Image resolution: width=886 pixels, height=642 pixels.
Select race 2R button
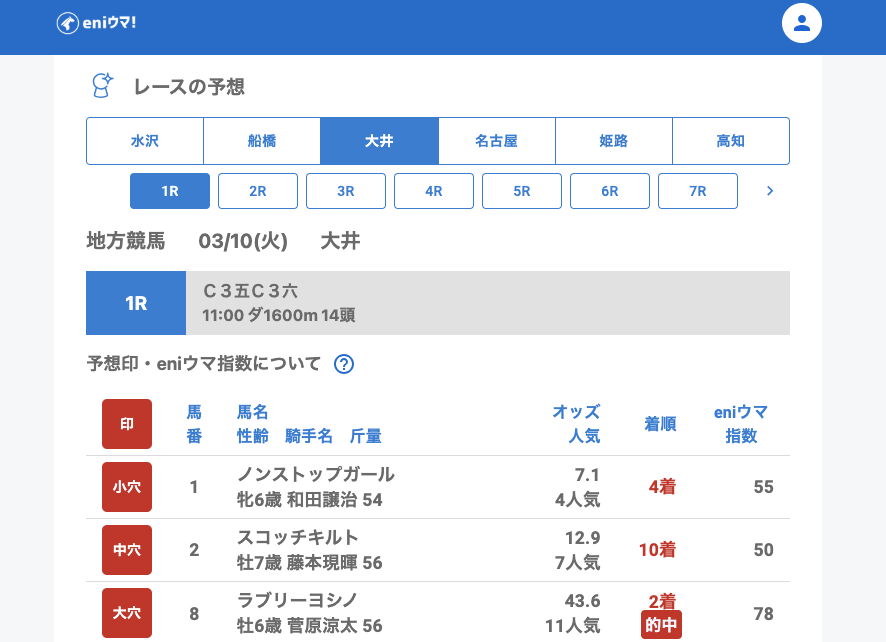coord(258,191)
